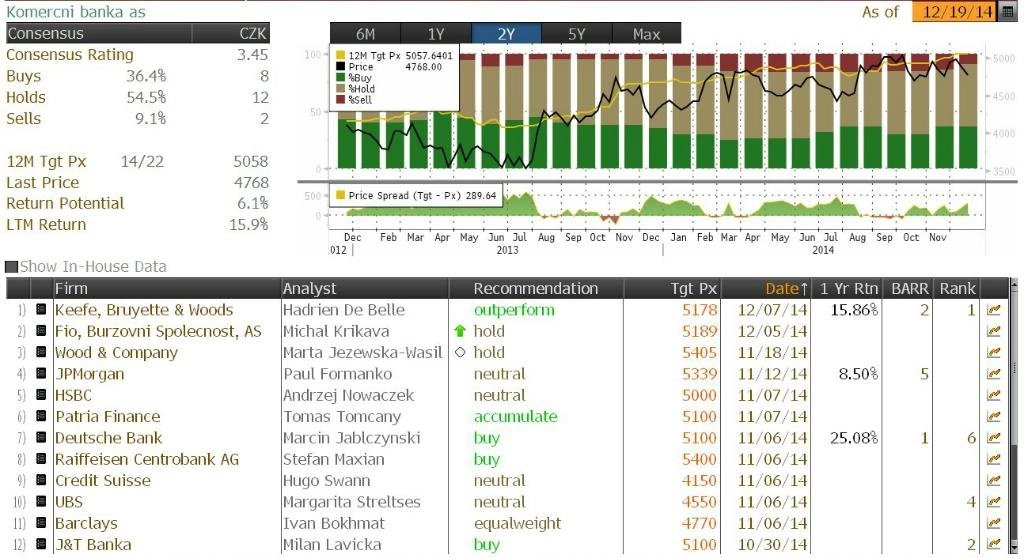This screenshot has height=558, width=1024.
Task: Open chart icon for Barclays row
Action: 993,523
